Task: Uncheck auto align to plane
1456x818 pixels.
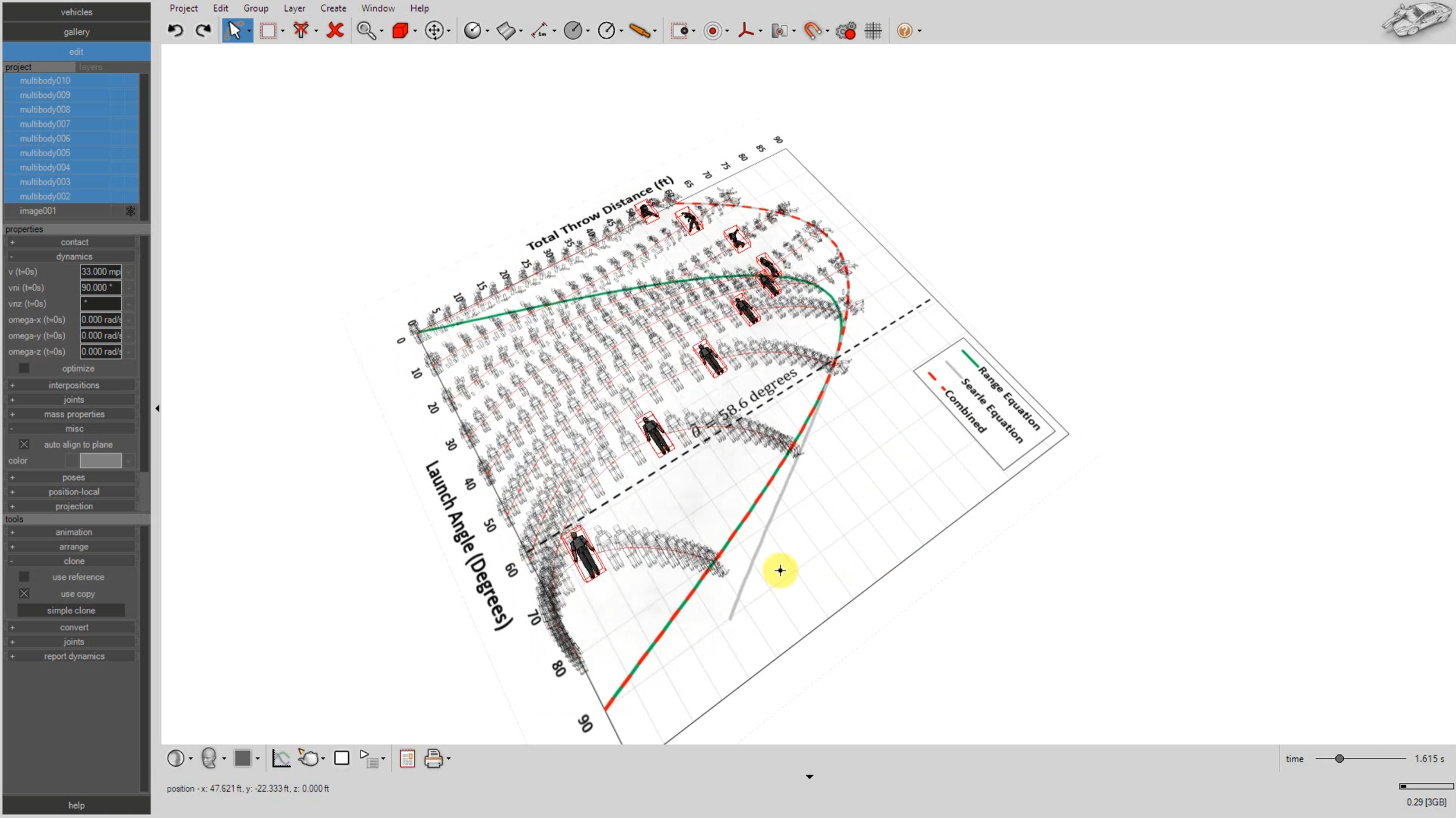Action: click(24, 445)
